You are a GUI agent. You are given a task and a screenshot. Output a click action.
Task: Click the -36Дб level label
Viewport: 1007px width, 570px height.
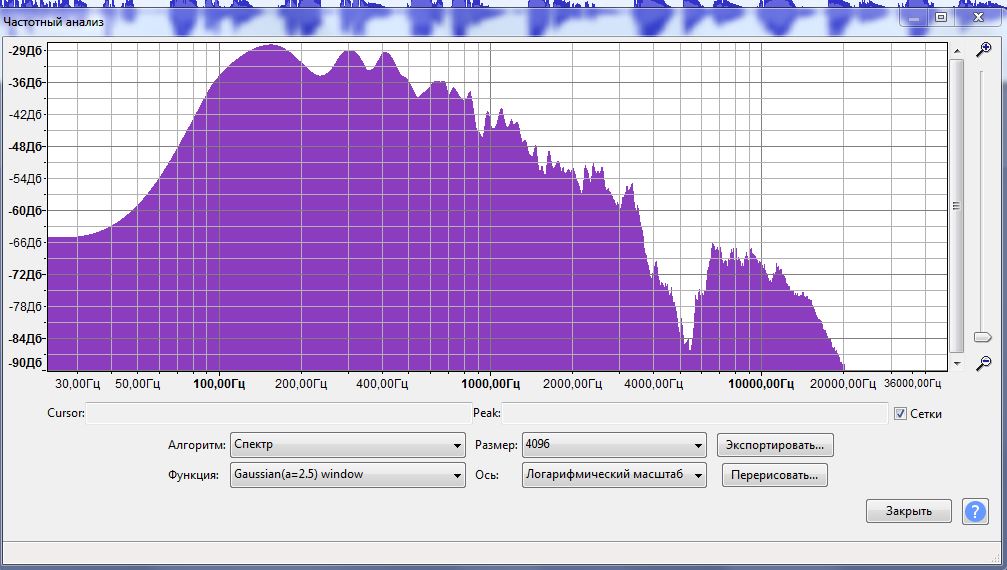26,83
